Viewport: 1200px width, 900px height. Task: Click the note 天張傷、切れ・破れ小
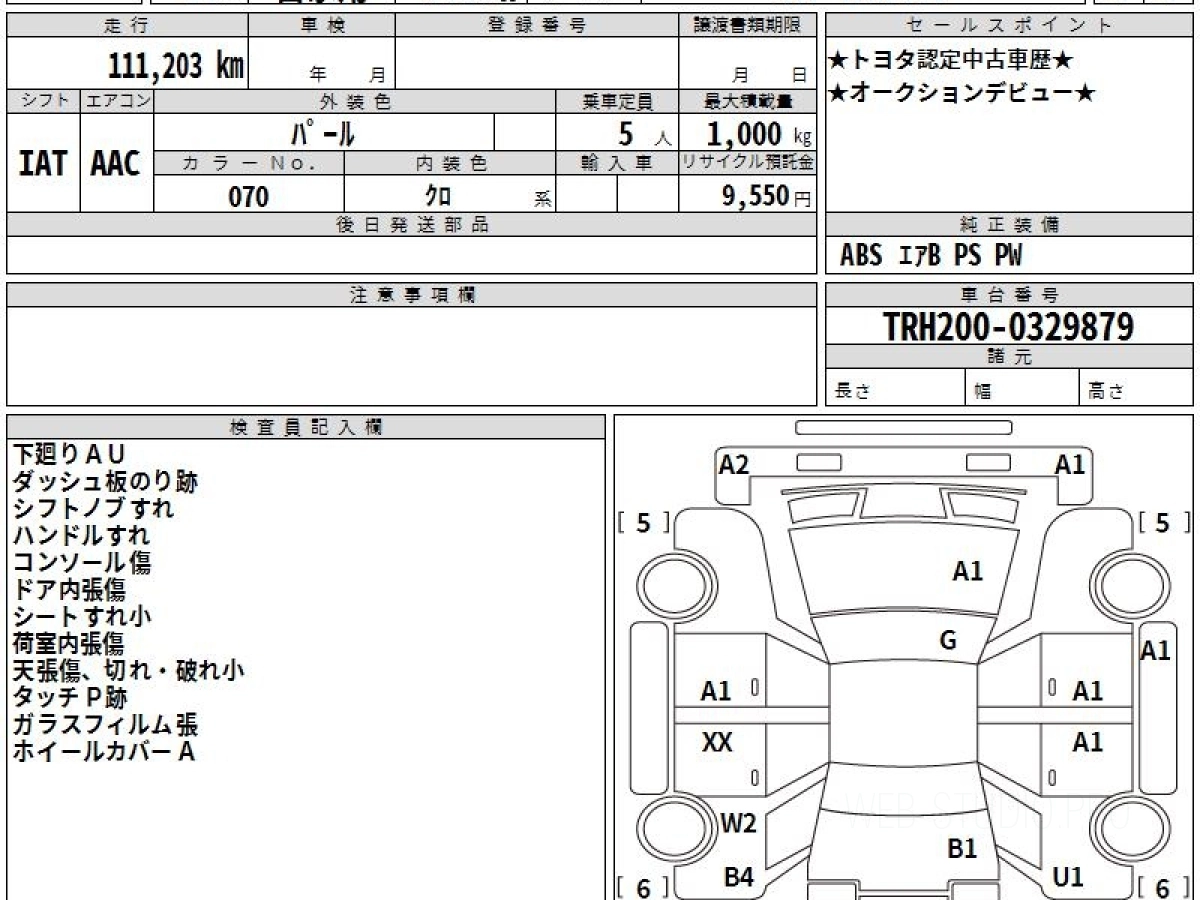click(x=128, y=670)
